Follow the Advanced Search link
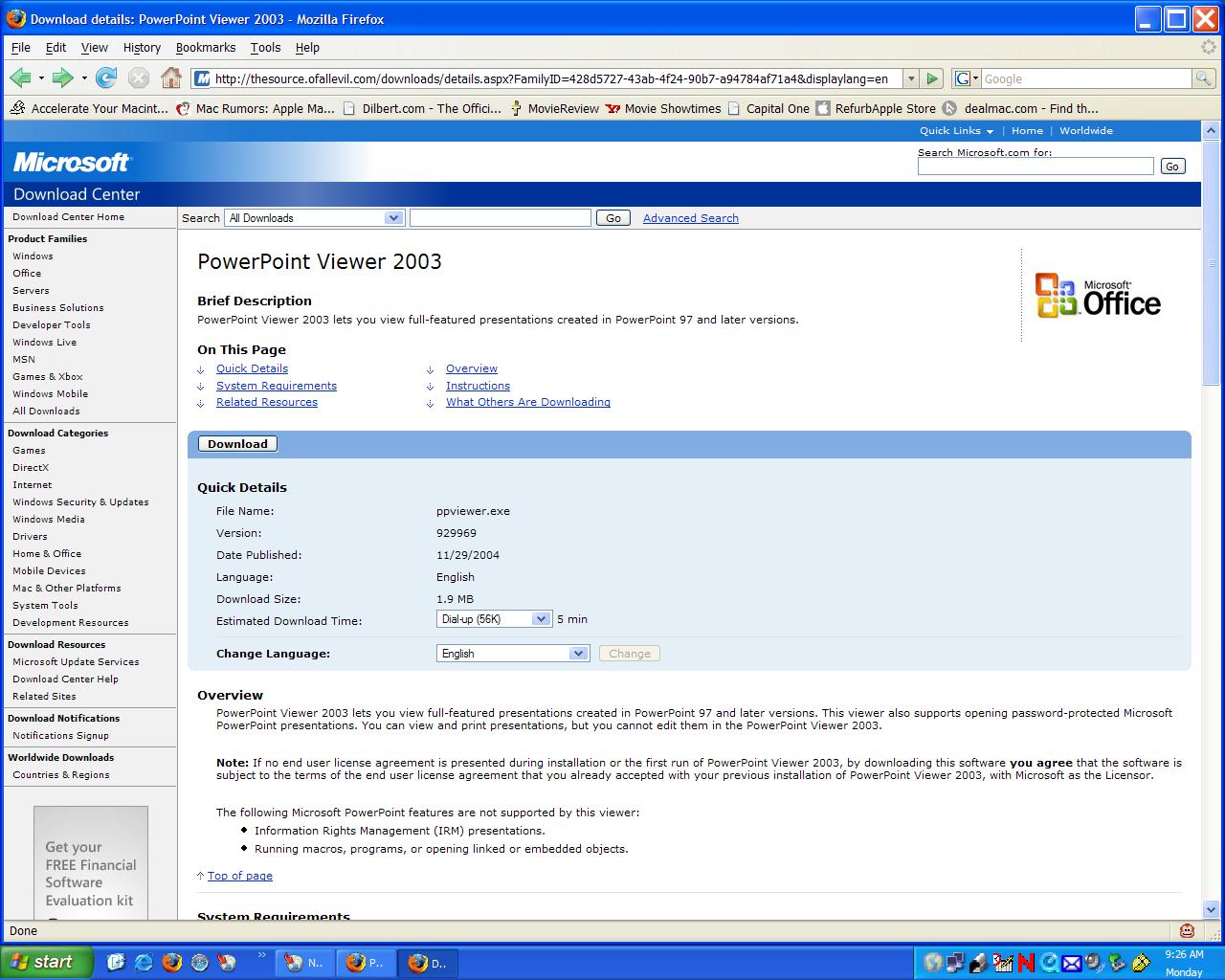This screenshot has height=980, width=1225. [x=691, y=218]
